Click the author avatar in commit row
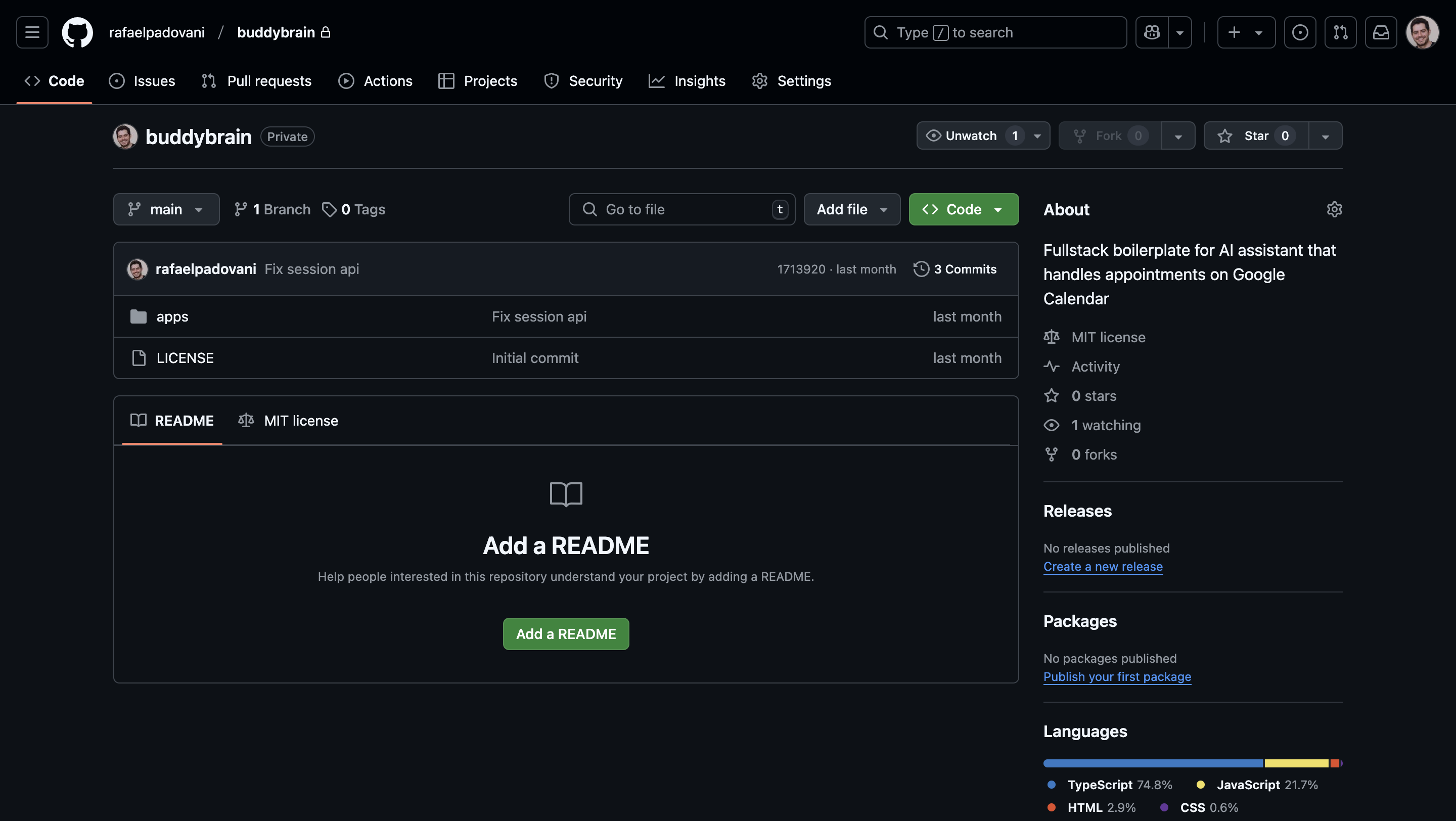Viewport: 1456px width, 821px height. click(x=138, y=269)
